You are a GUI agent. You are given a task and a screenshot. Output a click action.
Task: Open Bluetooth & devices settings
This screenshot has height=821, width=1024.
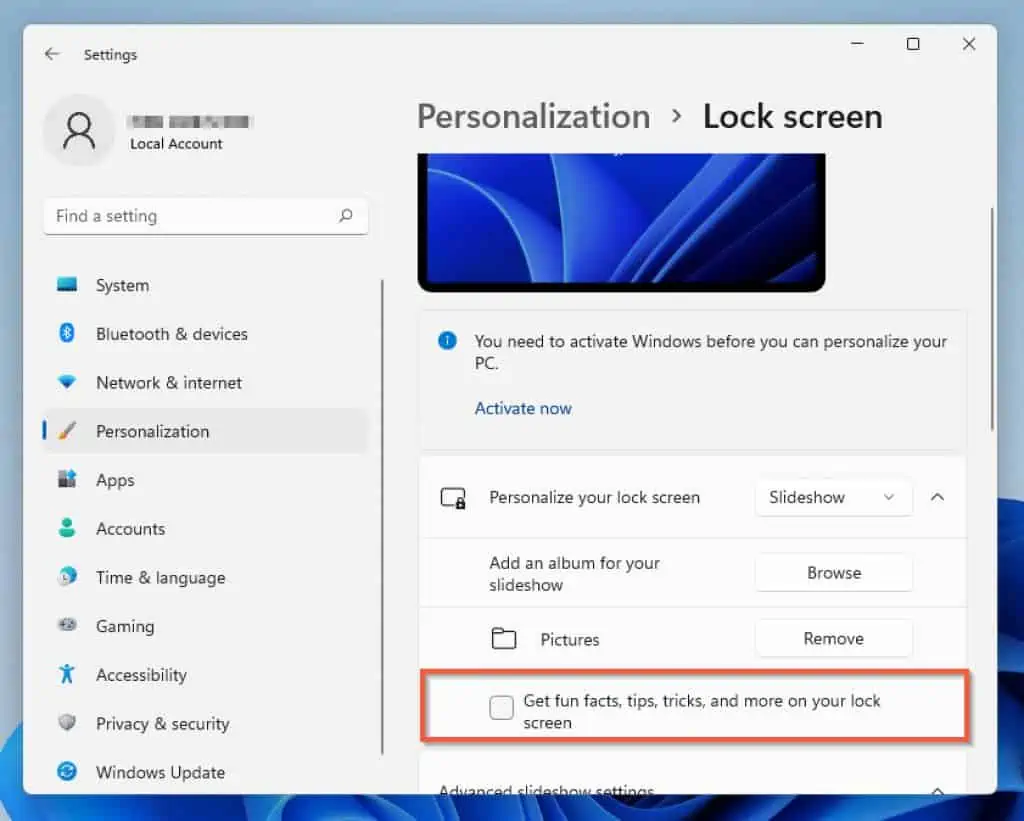pyautogui.click(x=66, y=334)
